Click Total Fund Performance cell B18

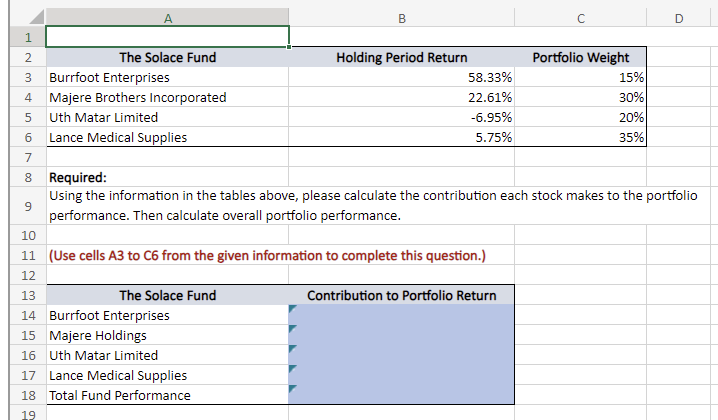tap(402, 395)
